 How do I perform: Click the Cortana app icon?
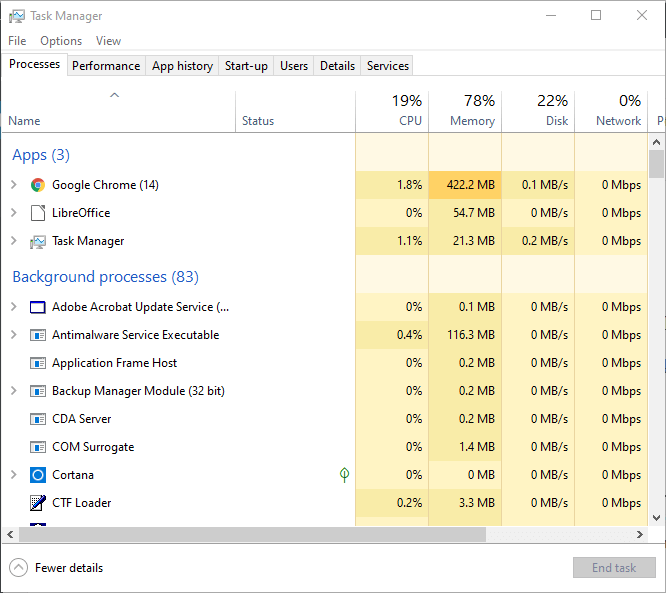[x=38, y=475]
